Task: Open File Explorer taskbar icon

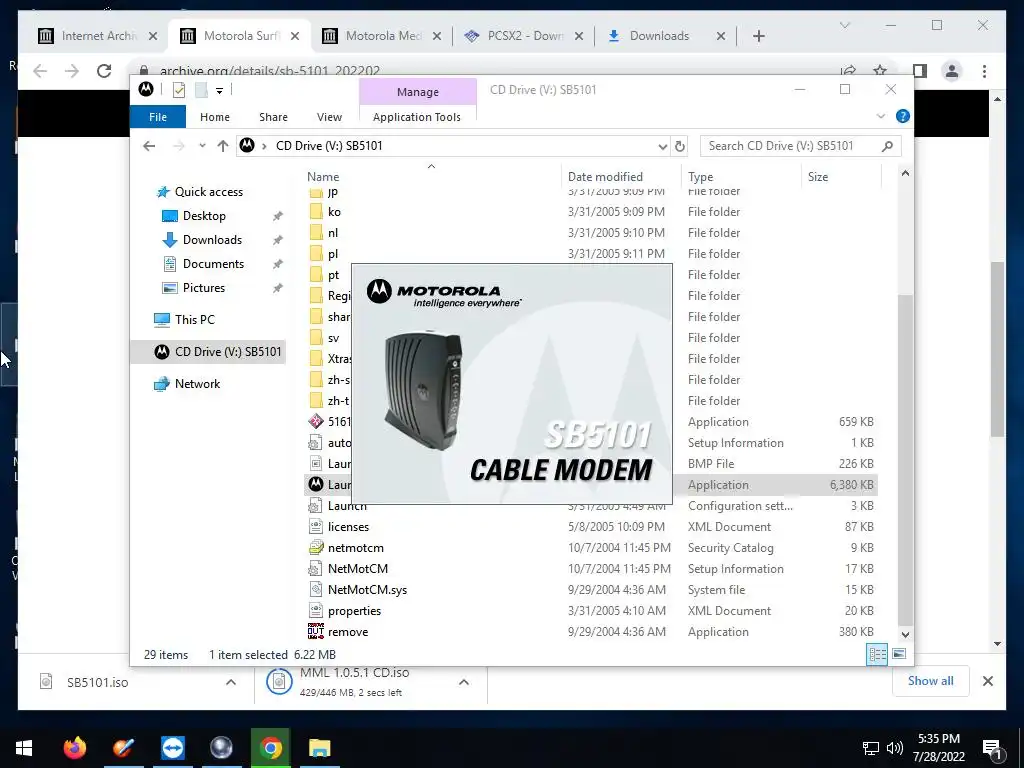Action: (320, 748)
